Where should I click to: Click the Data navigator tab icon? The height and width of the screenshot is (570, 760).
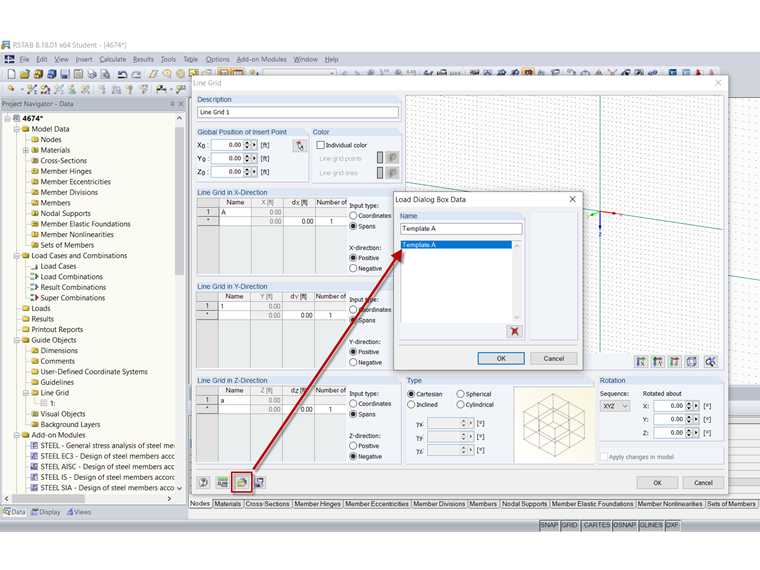click(x=7, y=512)
